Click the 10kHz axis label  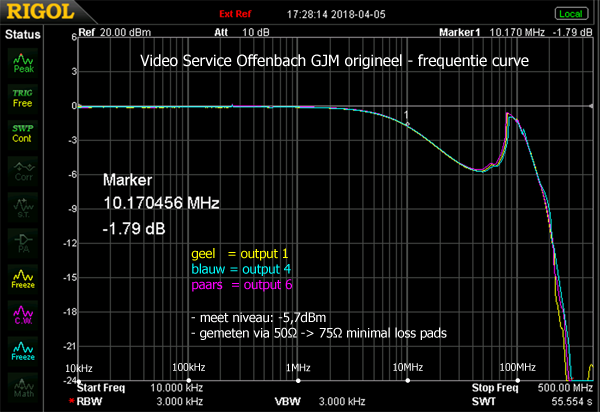pos(79,369)
